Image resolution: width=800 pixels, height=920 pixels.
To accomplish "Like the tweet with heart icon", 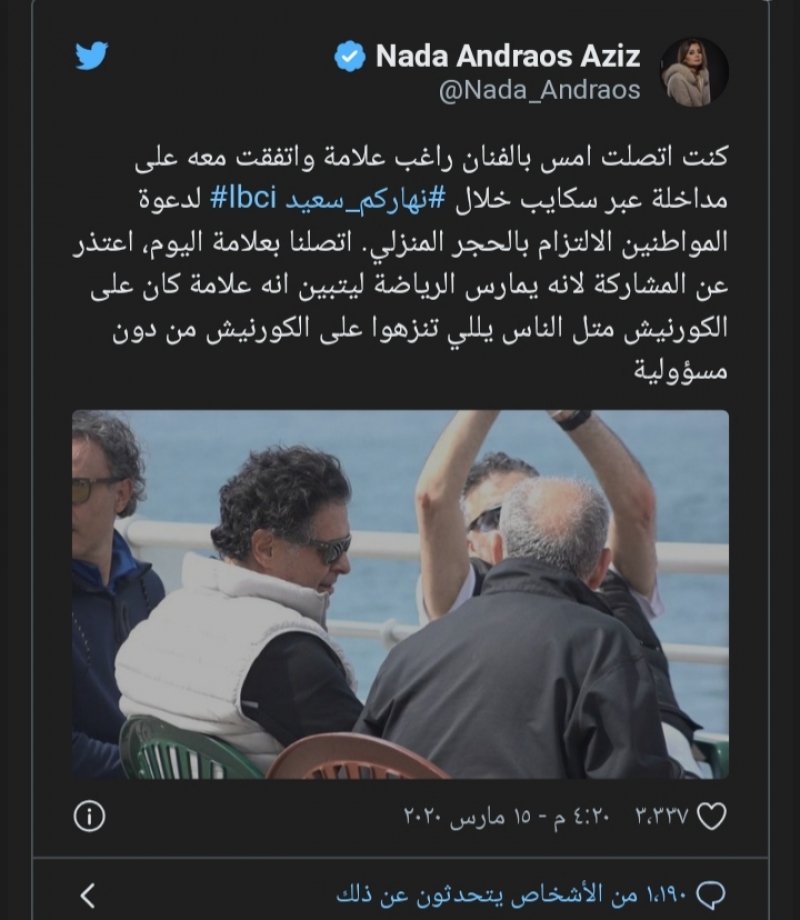I will [711, 816].
